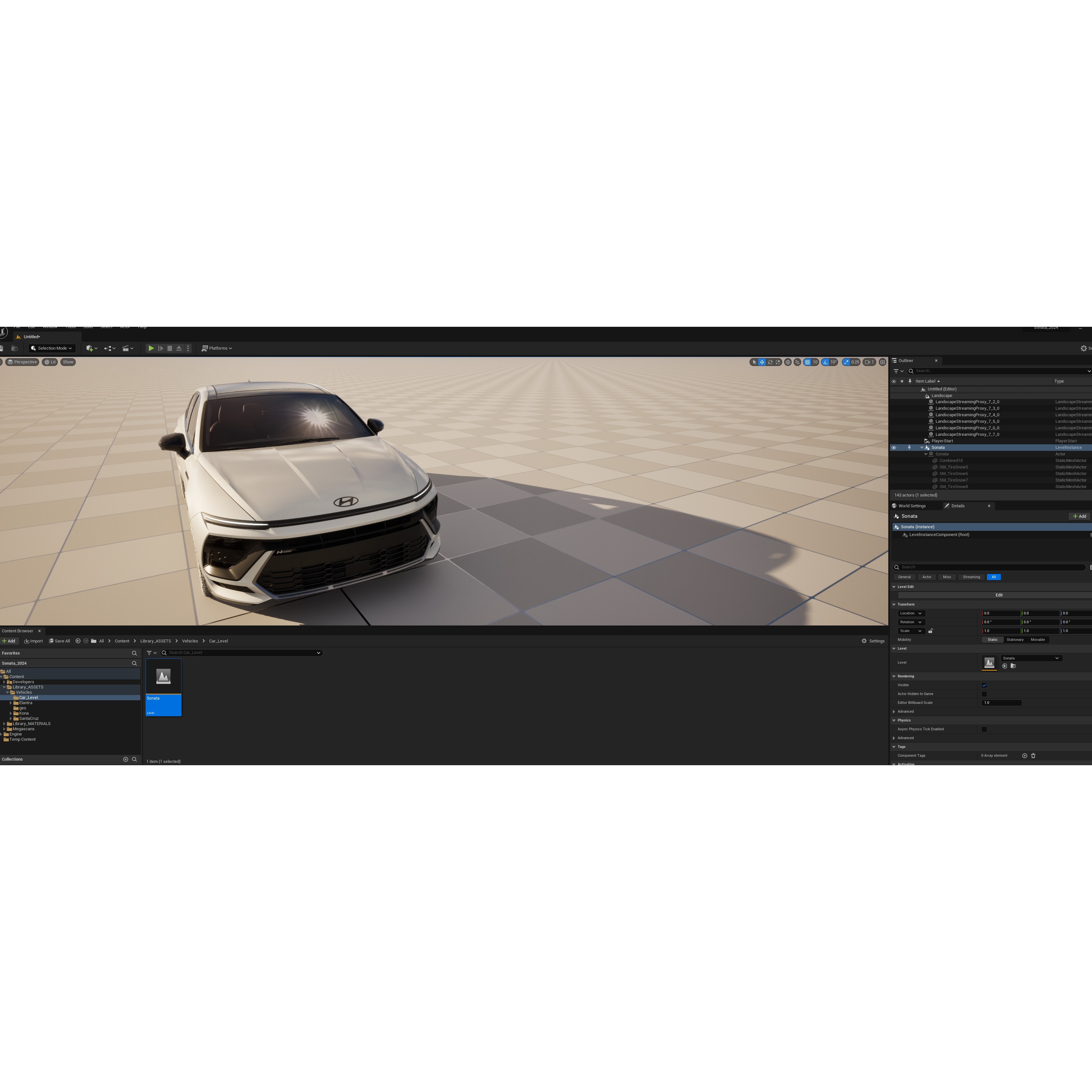Viewport: 1092px width, 1092px height.
Task: Toggle snap to grid in the viewport
Action: (x=807, y=362)
